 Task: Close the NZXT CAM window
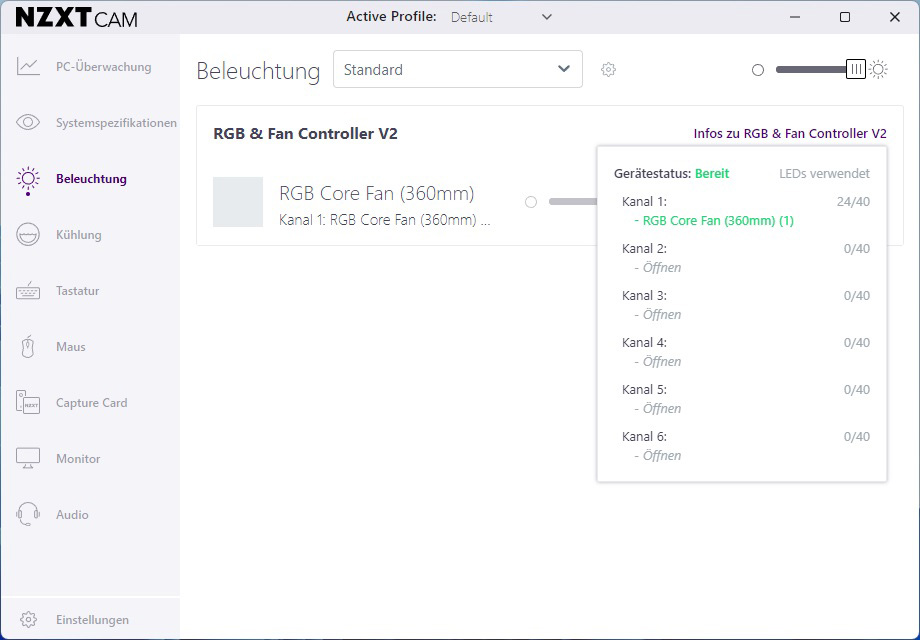(895, 17)
